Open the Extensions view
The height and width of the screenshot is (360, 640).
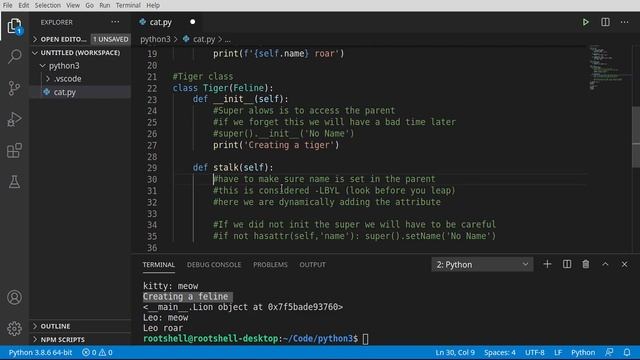click(14, 151)
